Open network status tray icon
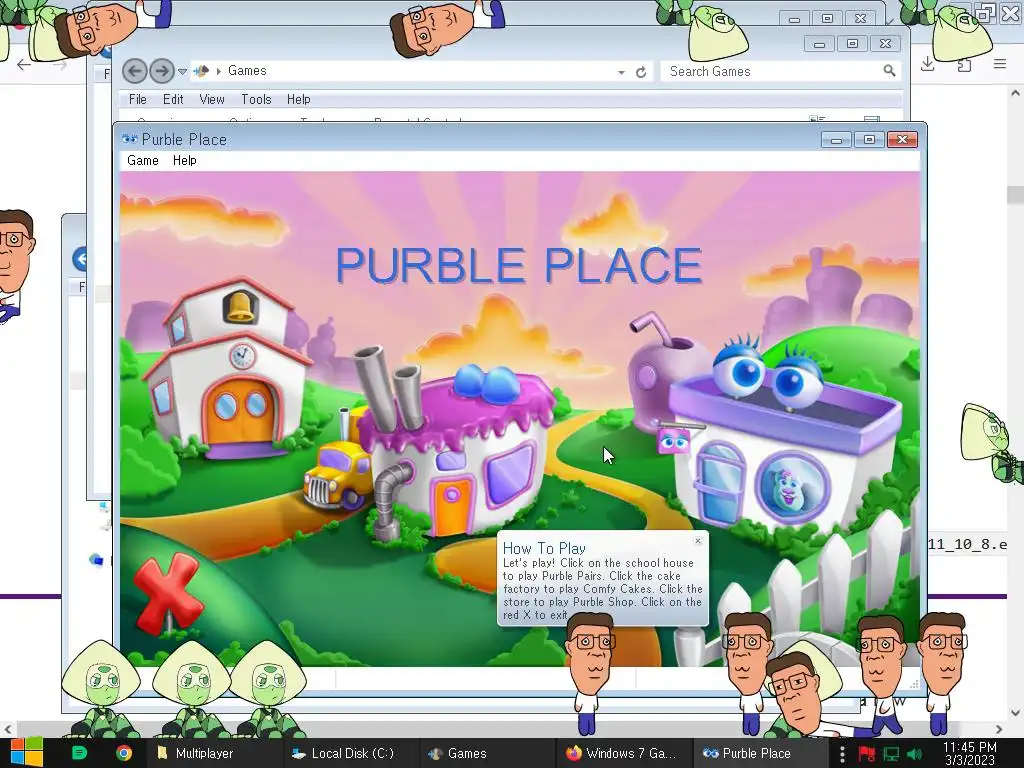This screenshot has width=1024, height=768. click(x=891, y=754)
